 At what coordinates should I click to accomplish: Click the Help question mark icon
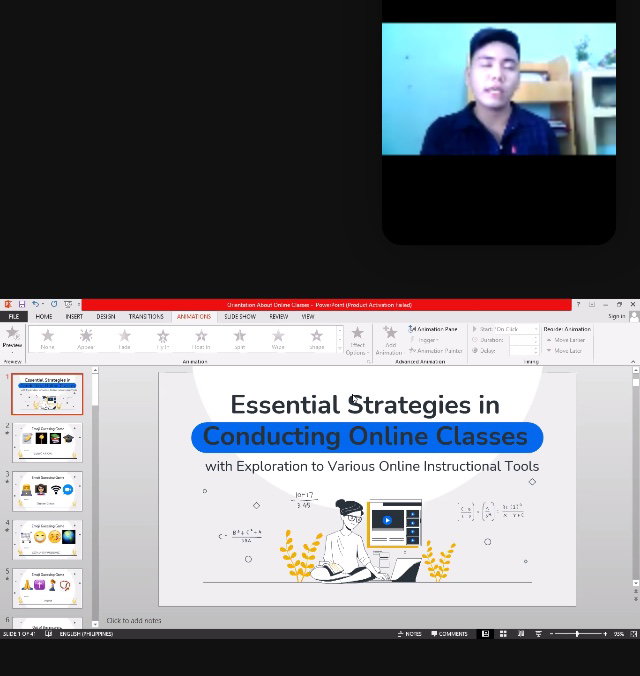[578, 304]
